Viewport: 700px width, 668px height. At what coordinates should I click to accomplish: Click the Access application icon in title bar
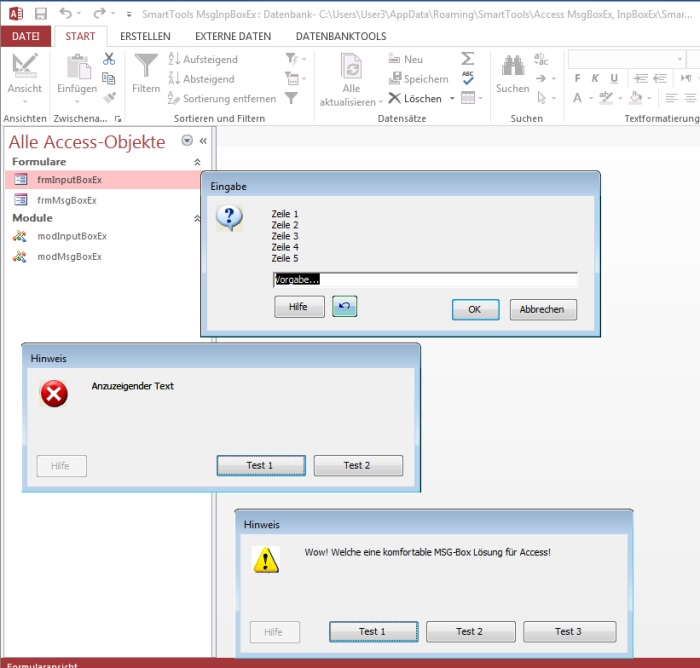[16, 14]
